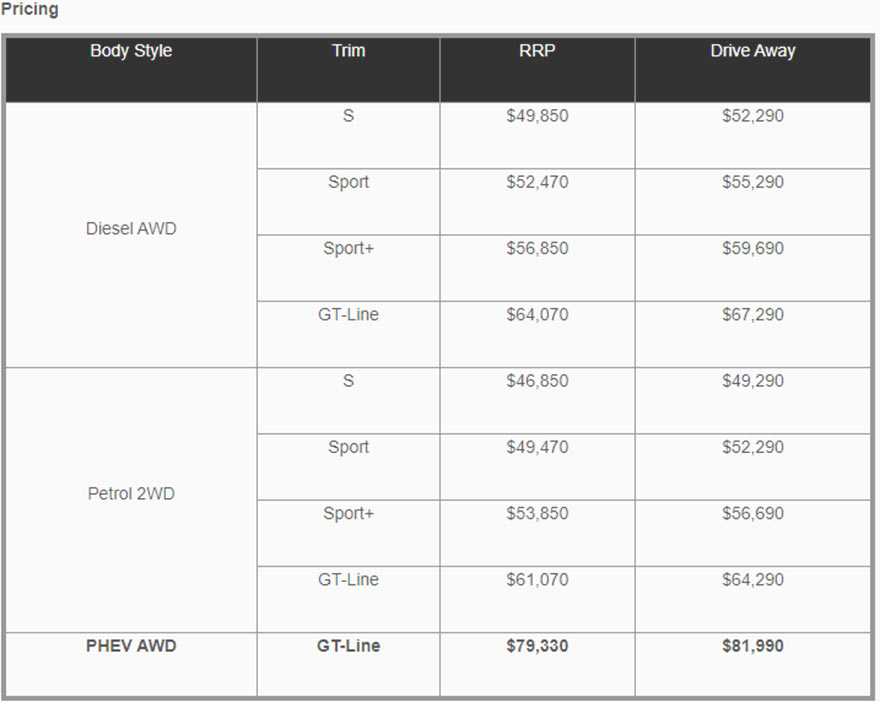Select the Petrol 2WD body style cell
880x702 pixels.
click(131, 494)
